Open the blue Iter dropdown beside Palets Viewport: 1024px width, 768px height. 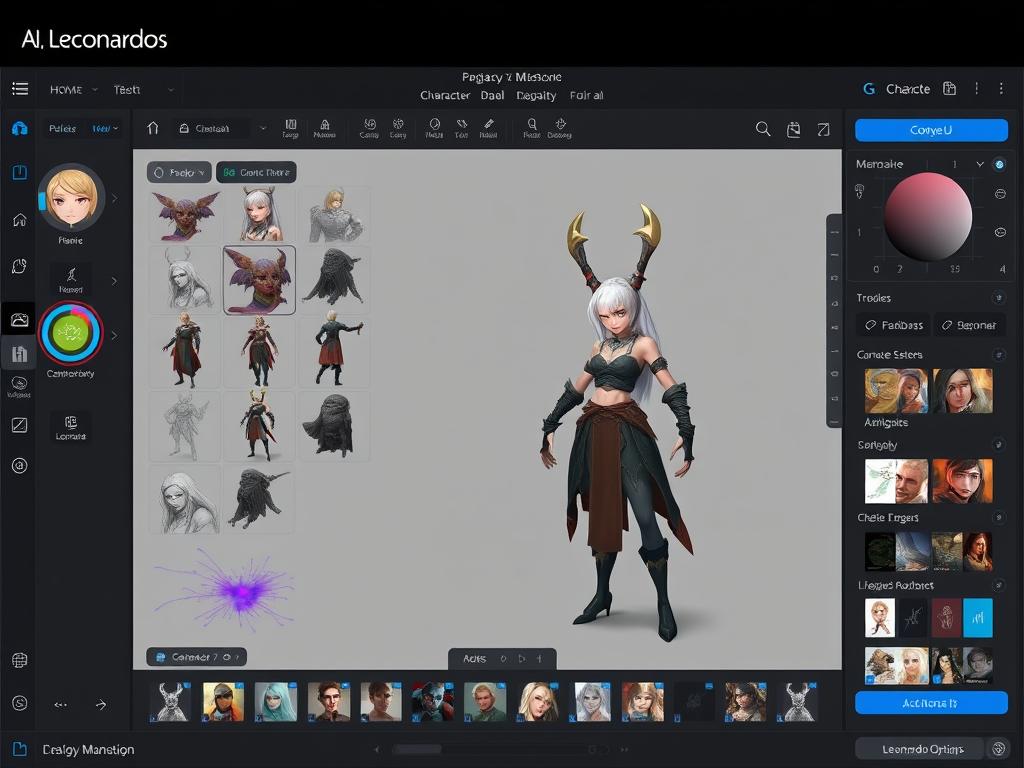point(104,129)
